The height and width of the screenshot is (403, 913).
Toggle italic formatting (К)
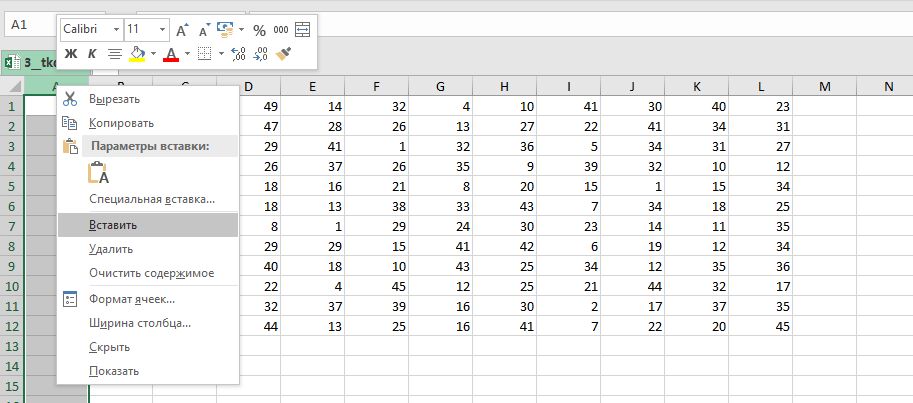(92, 54)
